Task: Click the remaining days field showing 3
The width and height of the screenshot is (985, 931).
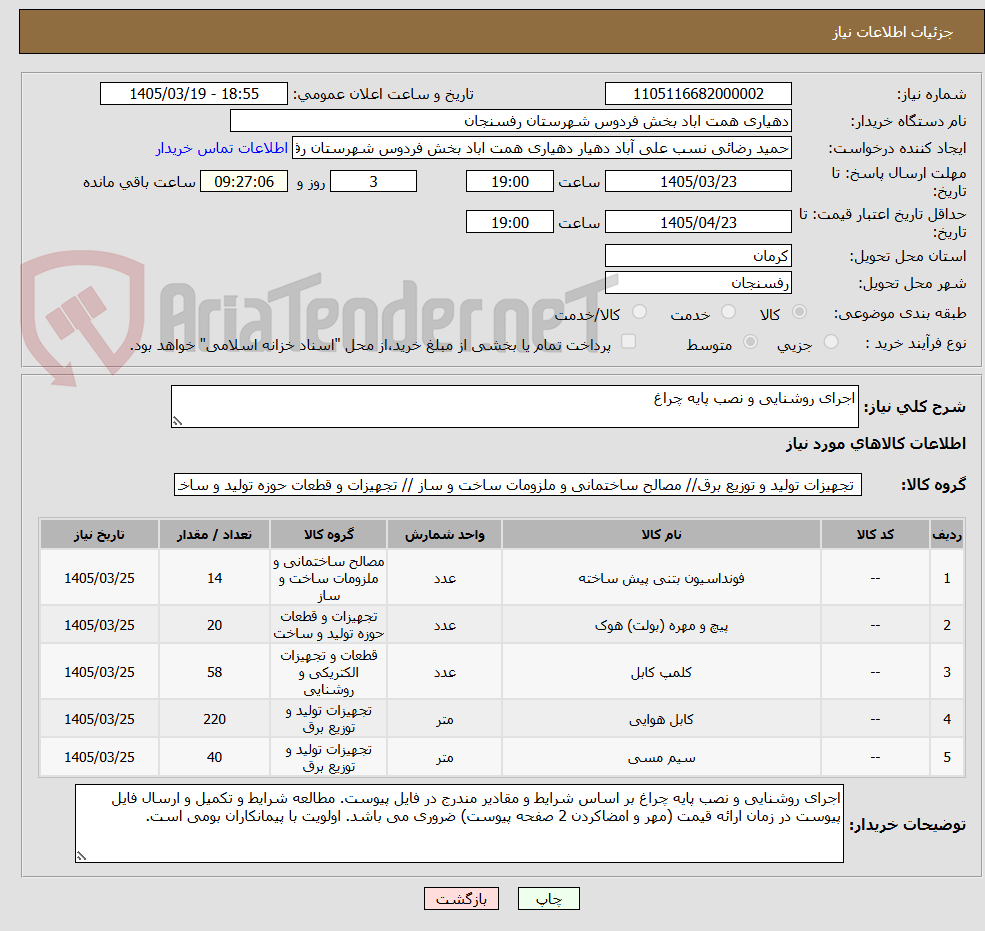Action: pos(373,182)
